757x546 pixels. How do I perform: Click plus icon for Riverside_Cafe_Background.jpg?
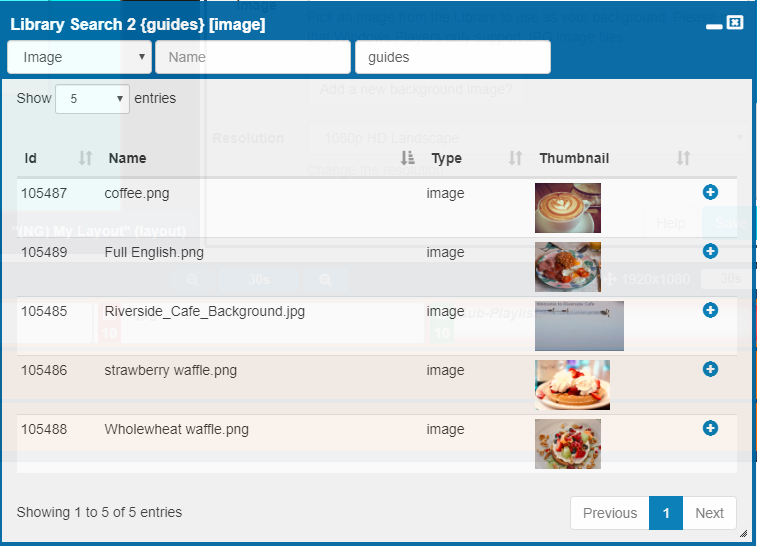click(x=710, y=310)
